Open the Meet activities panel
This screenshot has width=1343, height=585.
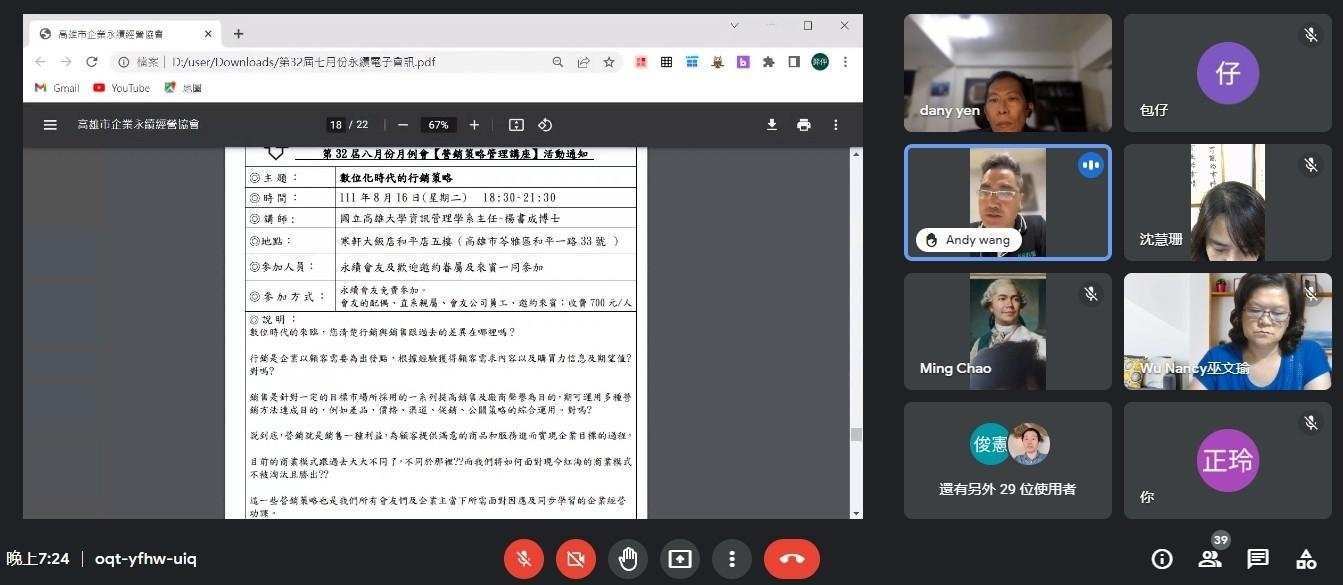pyautogui.click(x=1306, y=559)
